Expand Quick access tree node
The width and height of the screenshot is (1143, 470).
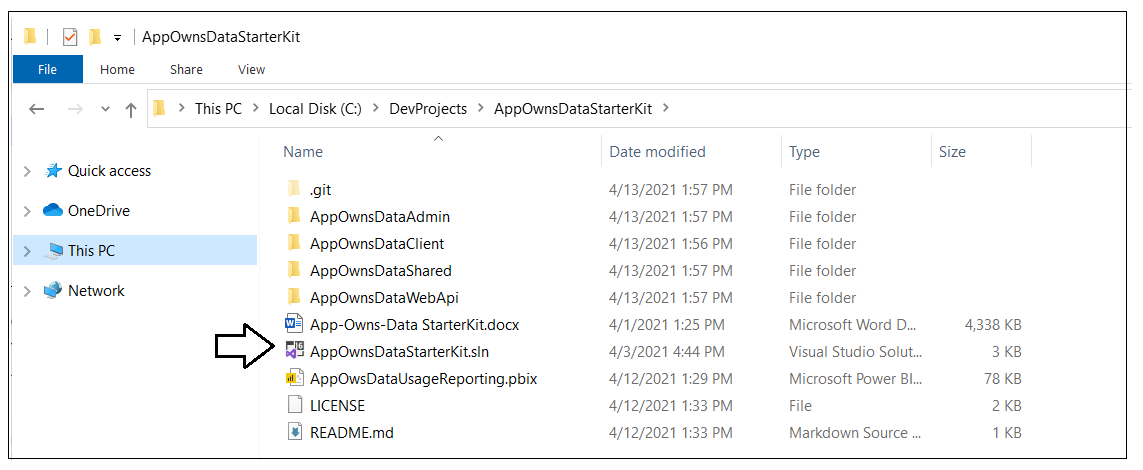pos(28,171)
